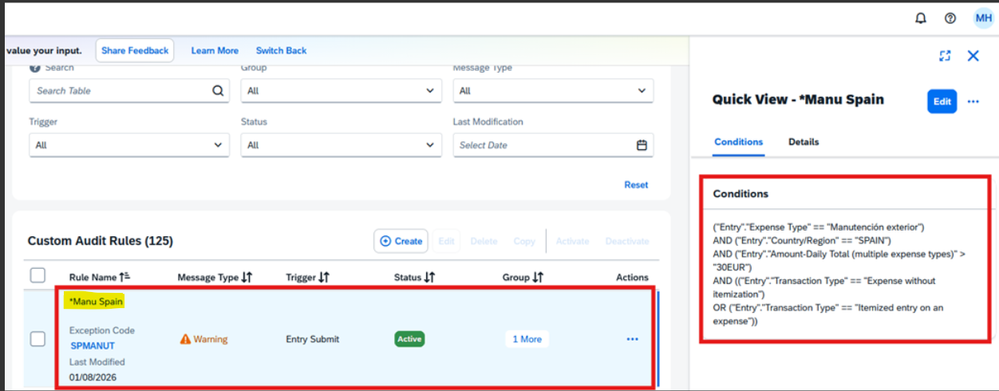Toggle the select-all rules checkbox
The width and height of the screenshot is (999, 391).
(38, 275)
